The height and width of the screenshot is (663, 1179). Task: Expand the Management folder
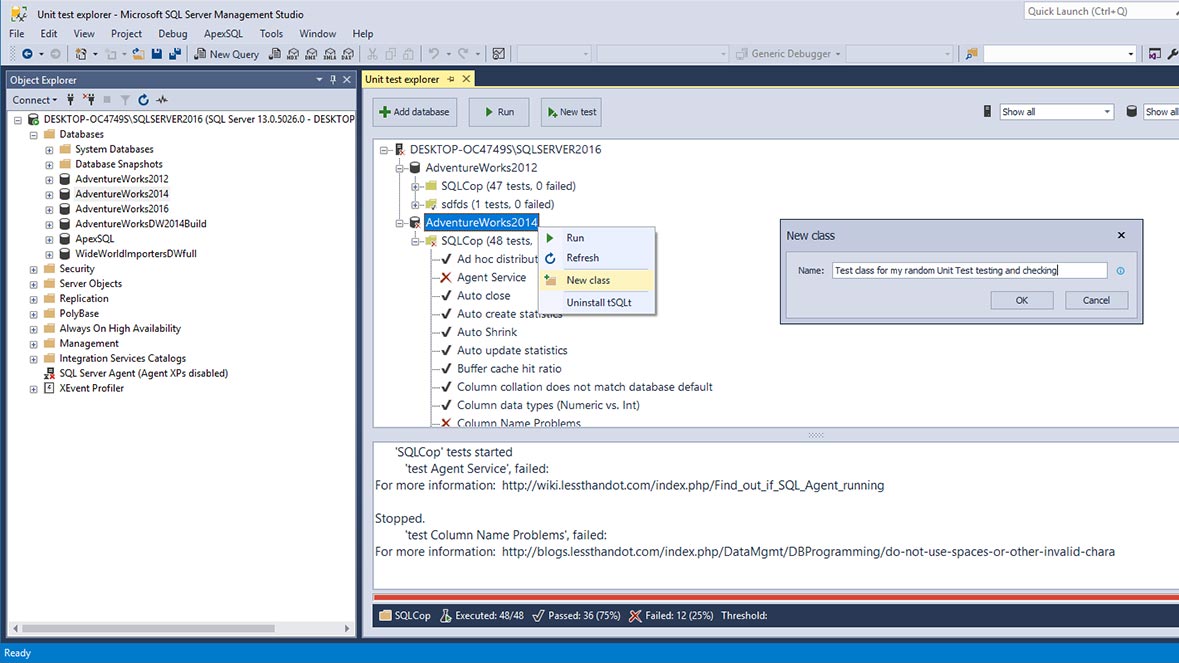[33, 344]
